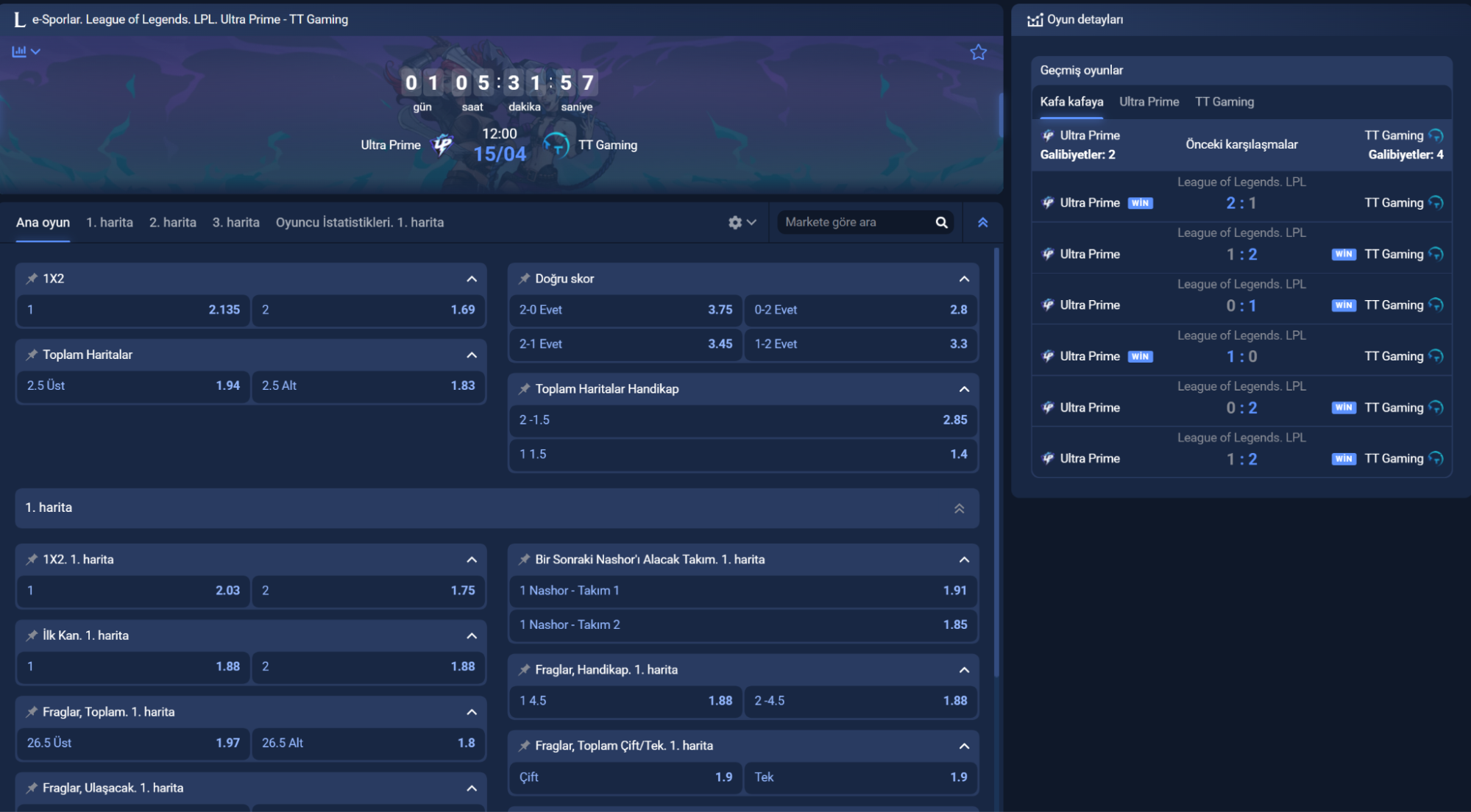Collapse the 1. harita section

959,508
